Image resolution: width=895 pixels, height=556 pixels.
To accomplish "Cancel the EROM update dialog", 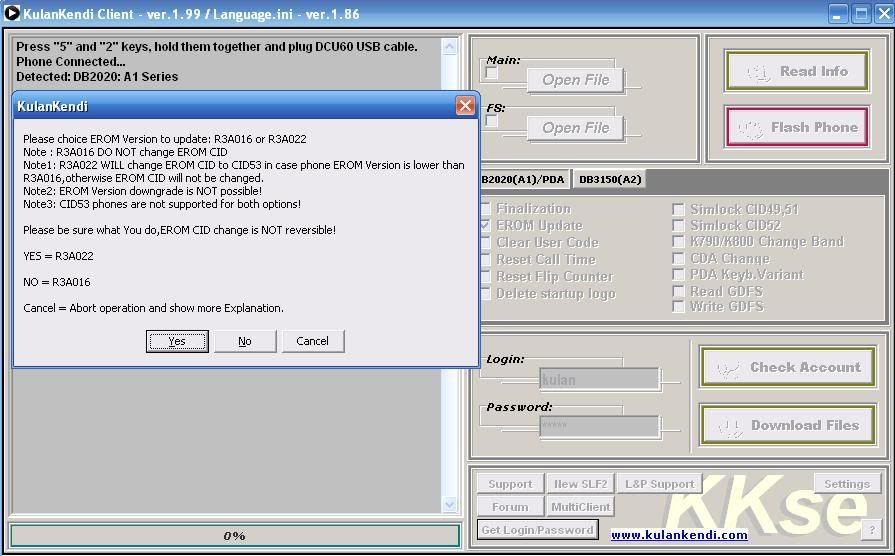I will [x=313, y=341].
